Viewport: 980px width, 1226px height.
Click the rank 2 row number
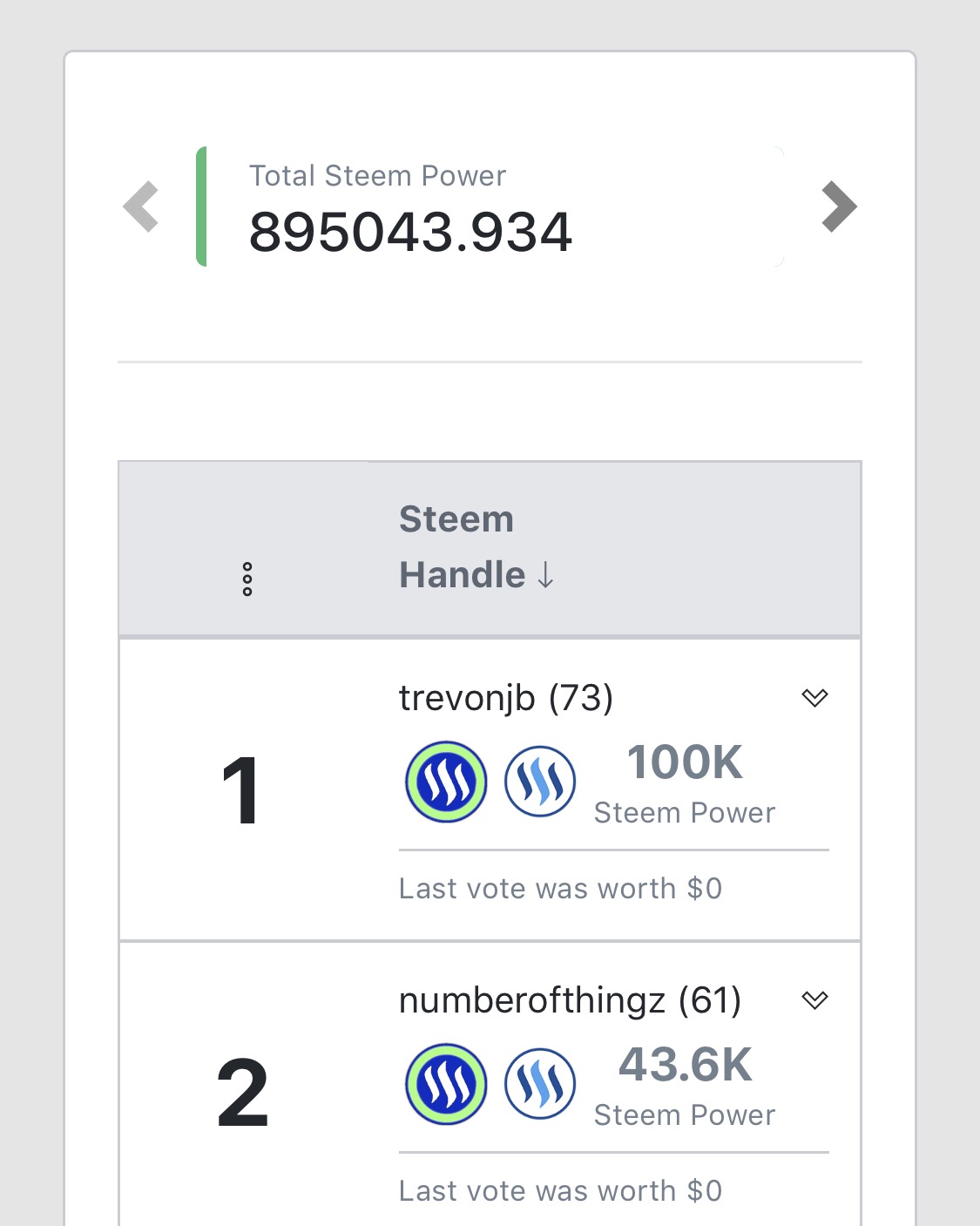point(242,1093)
